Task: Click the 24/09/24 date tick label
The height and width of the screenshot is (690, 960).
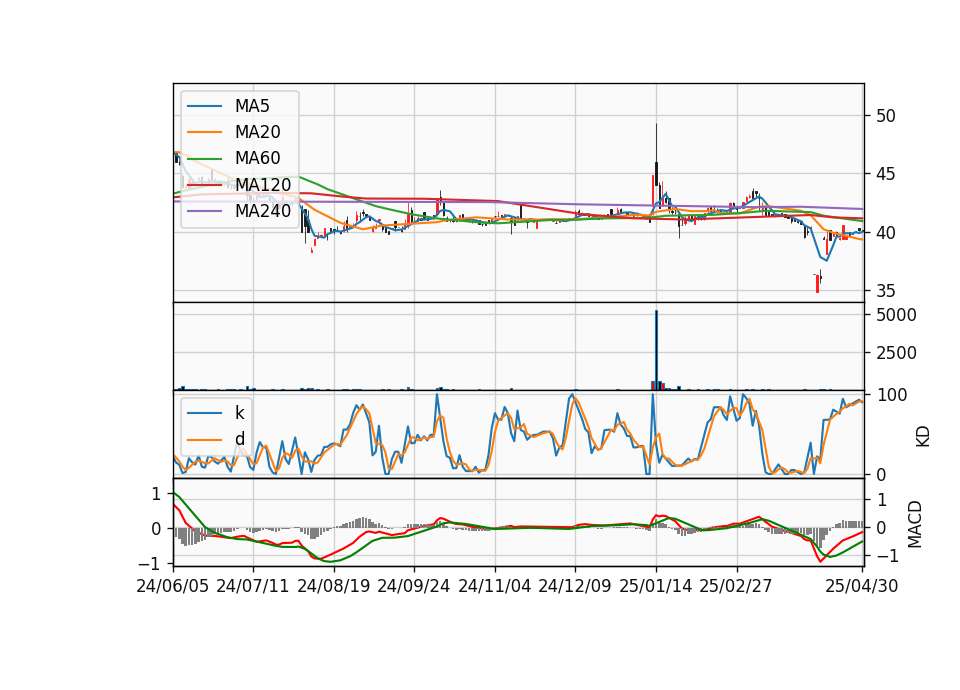Action: pos(414,587)
